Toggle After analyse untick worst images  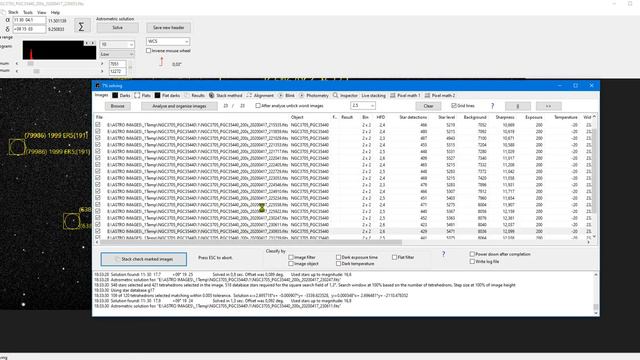pyautogui.click(x=290, y=106)
